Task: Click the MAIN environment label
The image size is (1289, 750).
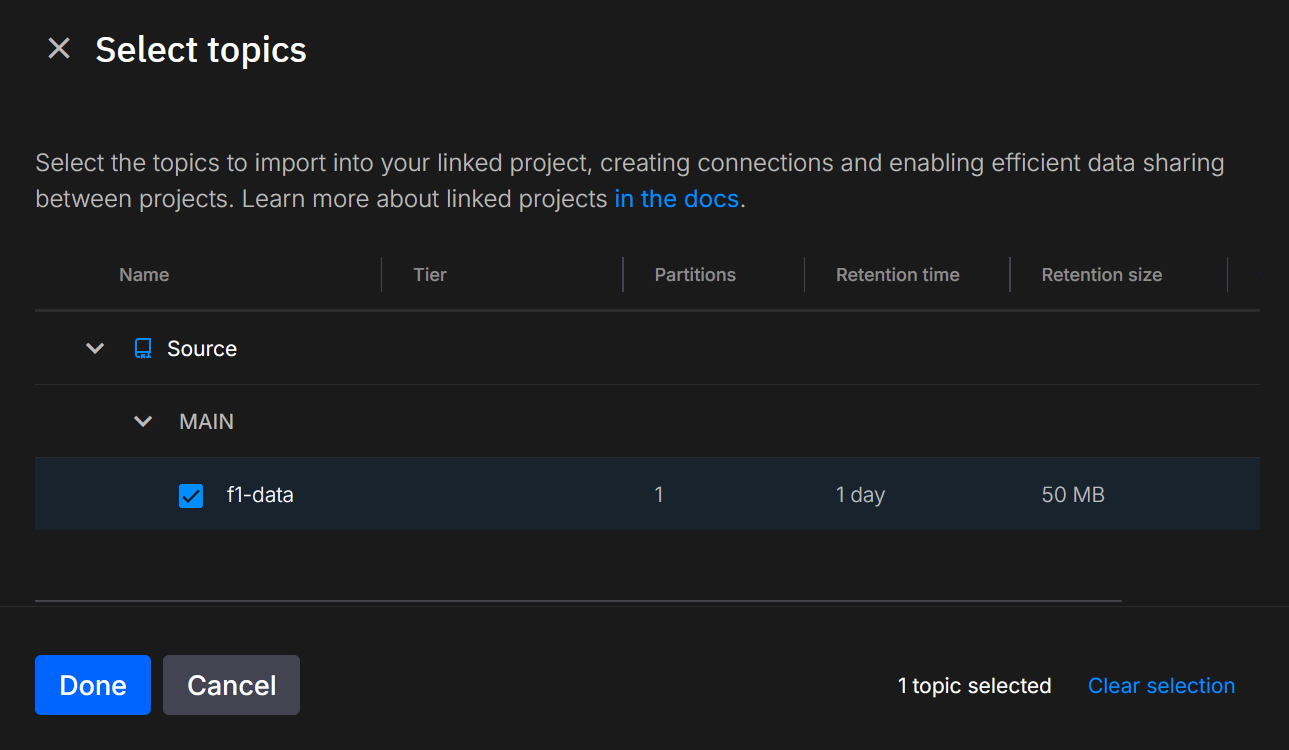Action: click(206, 422)
